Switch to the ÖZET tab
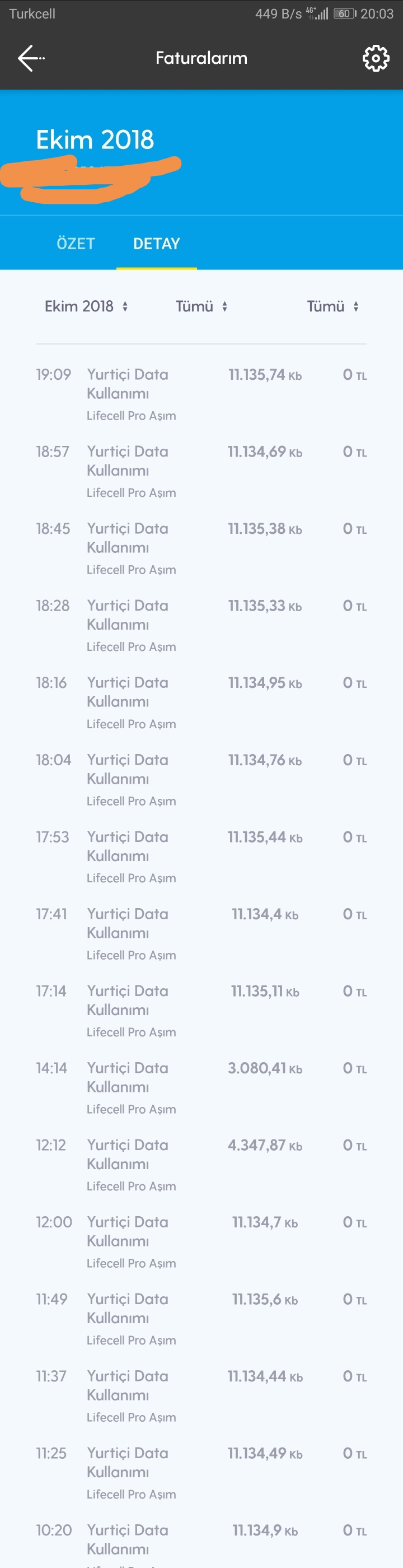This screenshot has width=403, height=1568. click(76, 244)
